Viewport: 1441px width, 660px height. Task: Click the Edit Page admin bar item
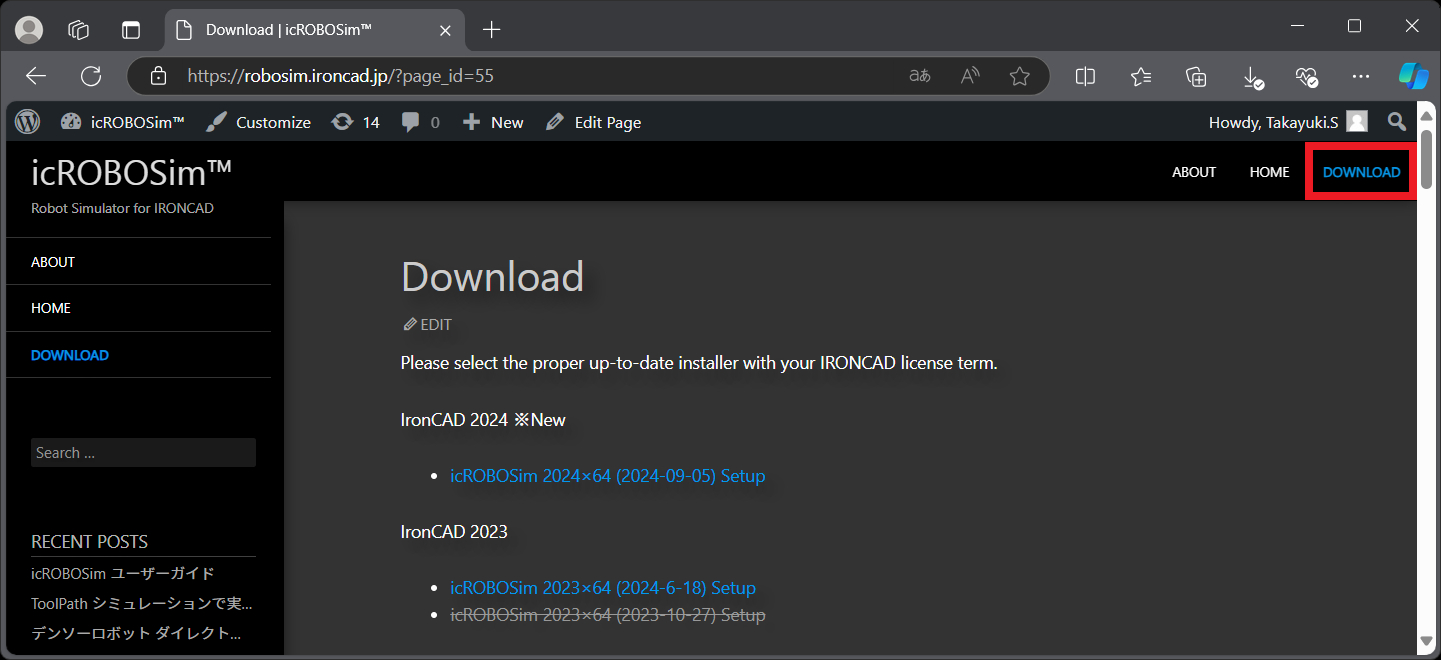(x=594, y=122)
